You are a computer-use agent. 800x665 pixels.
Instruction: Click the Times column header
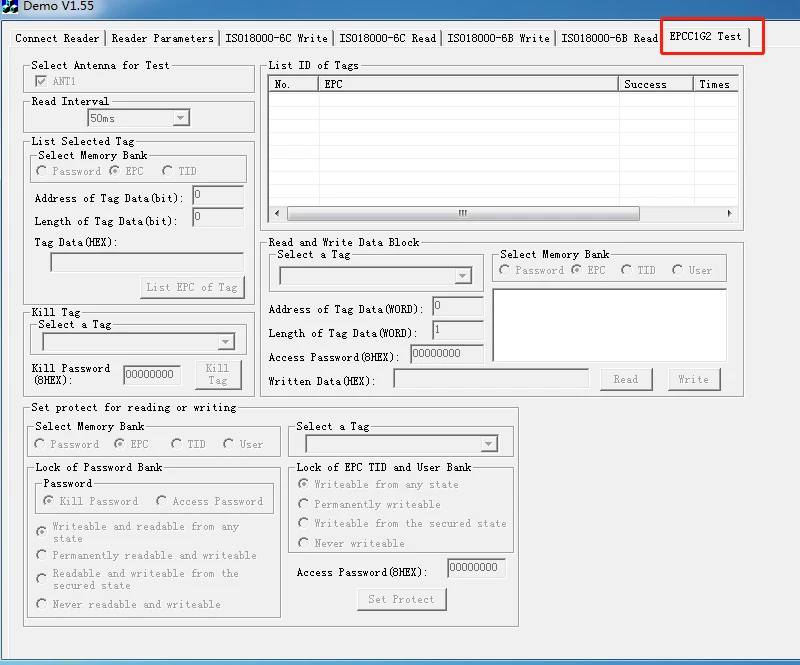[x=716, y=84]
